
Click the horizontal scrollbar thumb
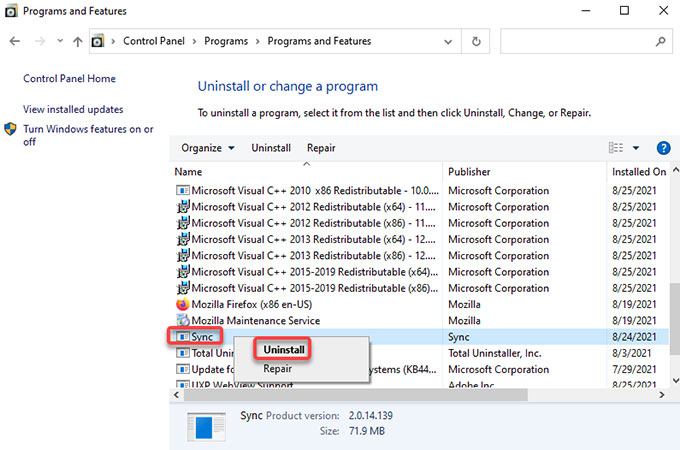356,395
